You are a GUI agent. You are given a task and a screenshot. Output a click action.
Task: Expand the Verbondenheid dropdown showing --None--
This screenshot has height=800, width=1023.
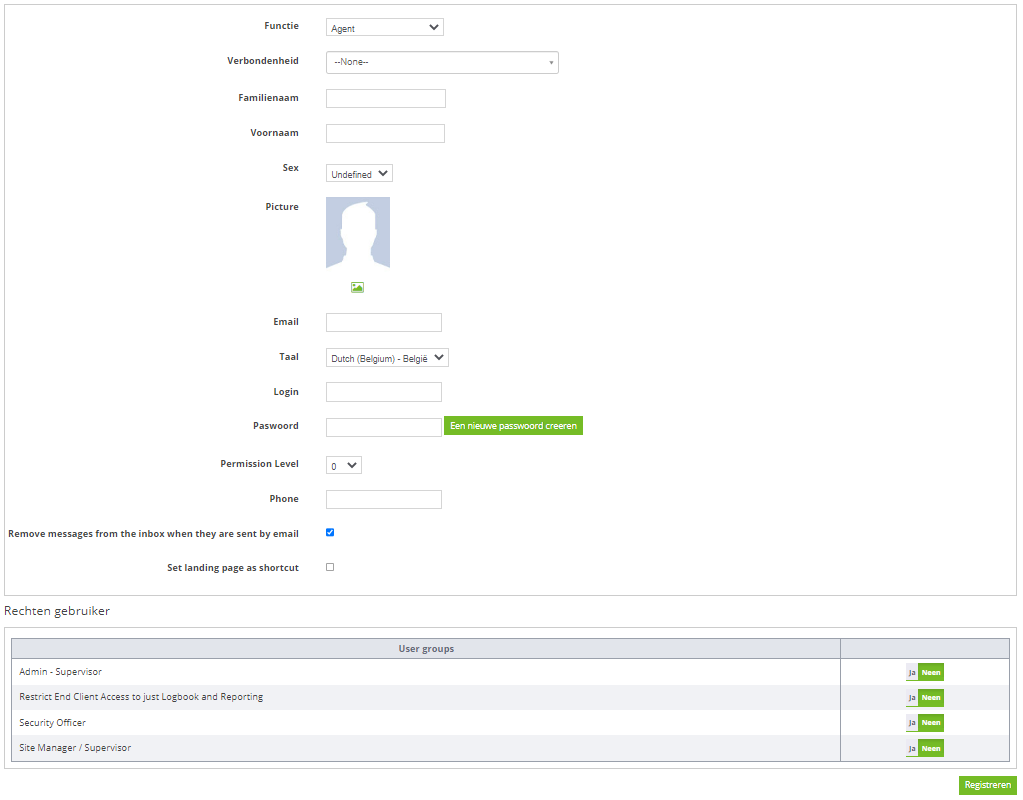[x=442, y=62]
